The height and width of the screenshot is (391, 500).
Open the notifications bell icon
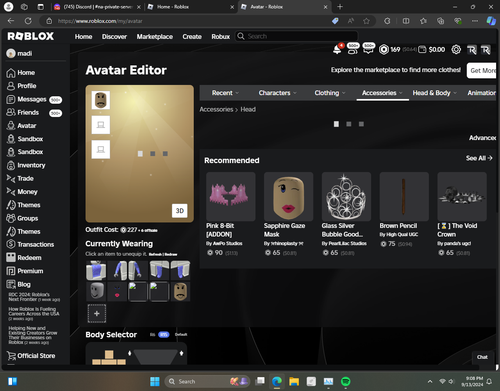[337, 50]
